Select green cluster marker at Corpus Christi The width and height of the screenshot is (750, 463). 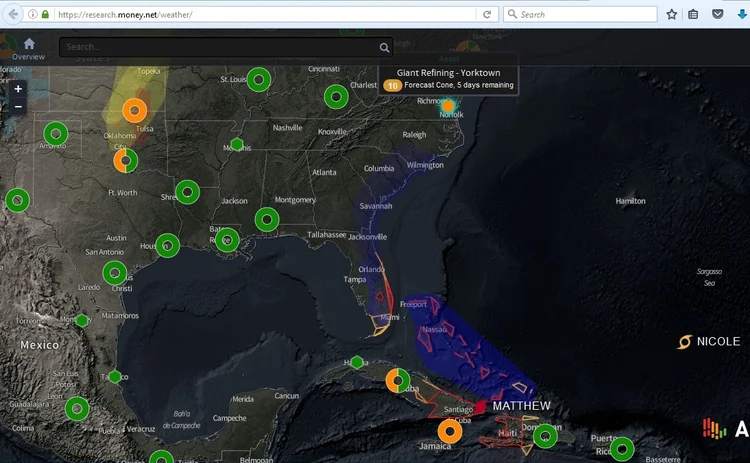click(115, 273)
